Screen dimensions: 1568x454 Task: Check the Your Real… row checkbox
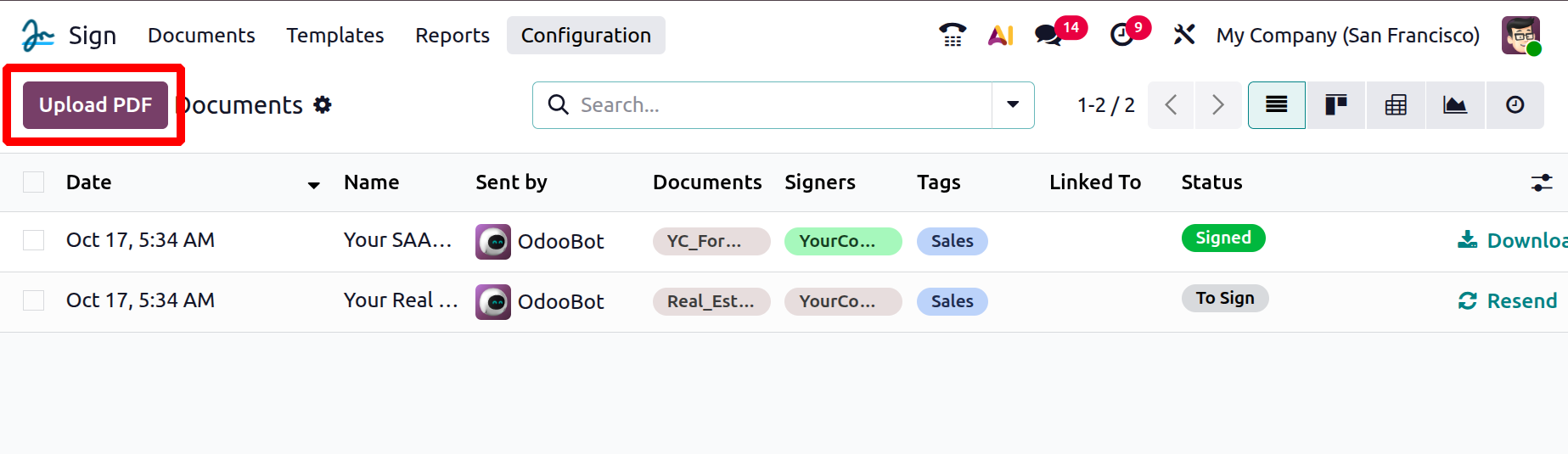click(x=34, y=300)
